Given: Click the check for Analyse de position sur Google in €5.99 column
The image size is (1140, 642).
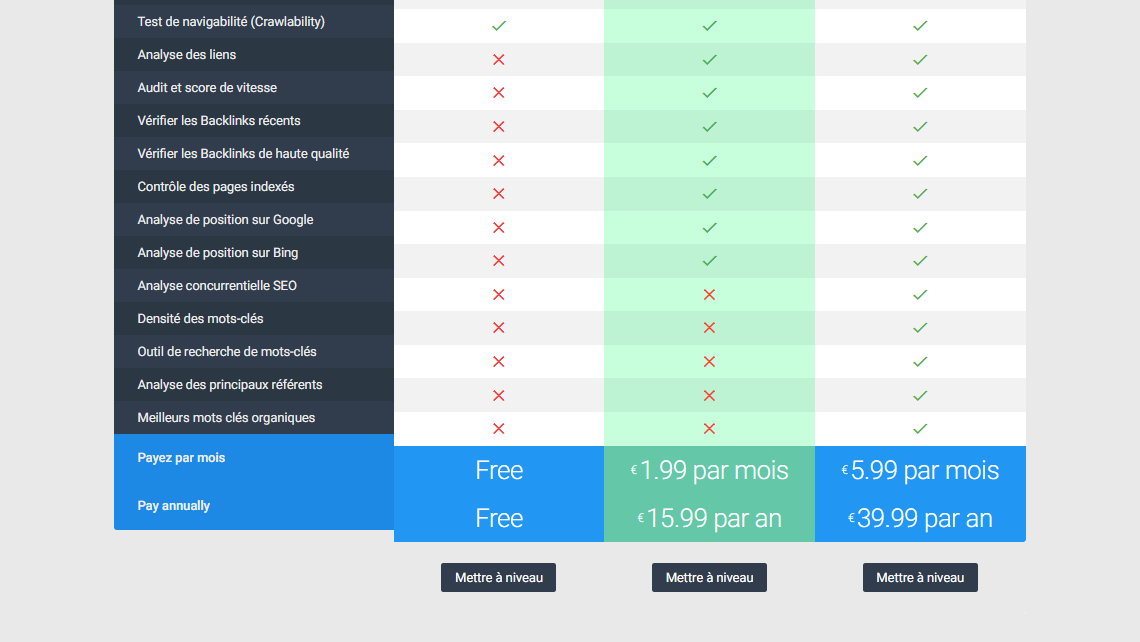Looking at the screenshot, I should coord(920,227).
